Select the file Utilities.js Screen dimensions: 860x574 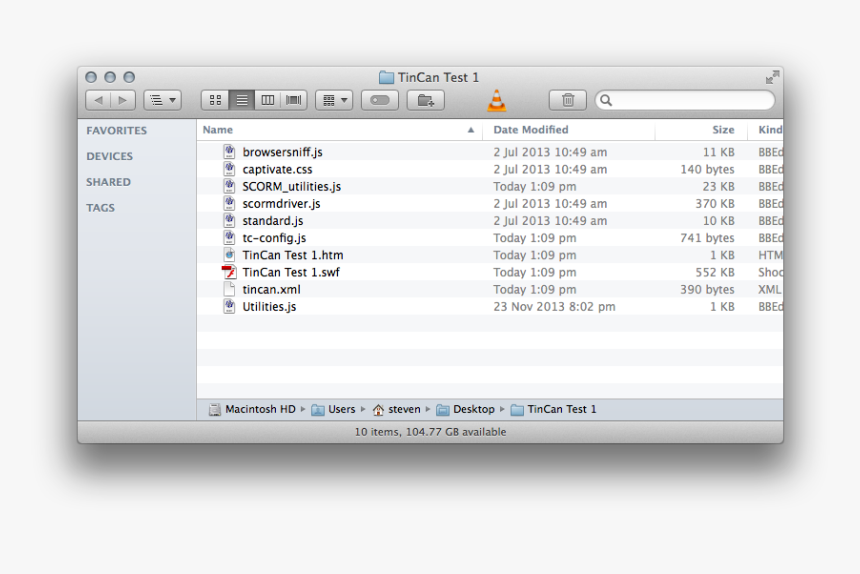(x=490, y=306)
